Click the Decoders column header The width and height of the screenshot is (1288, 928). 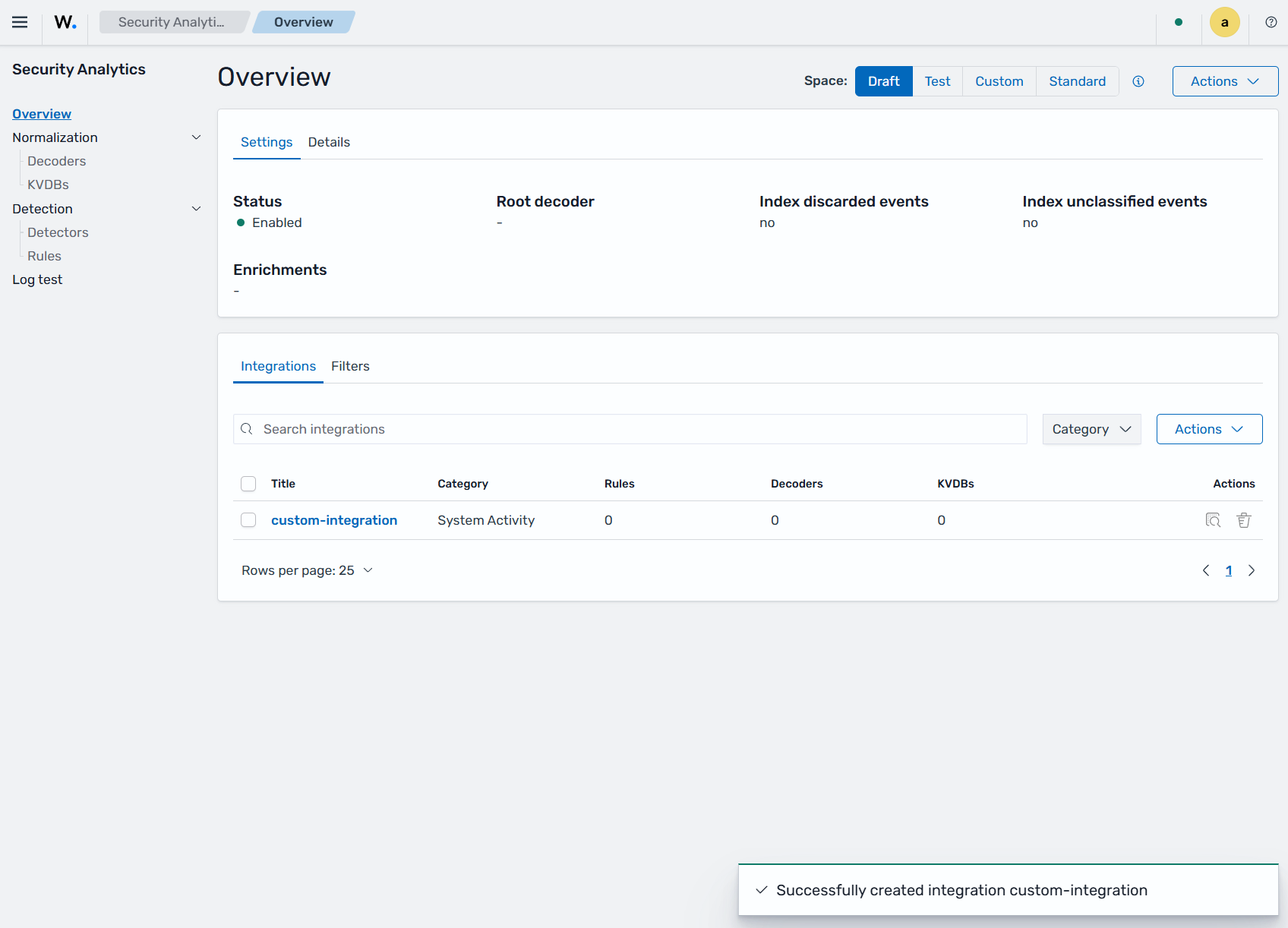797,484
